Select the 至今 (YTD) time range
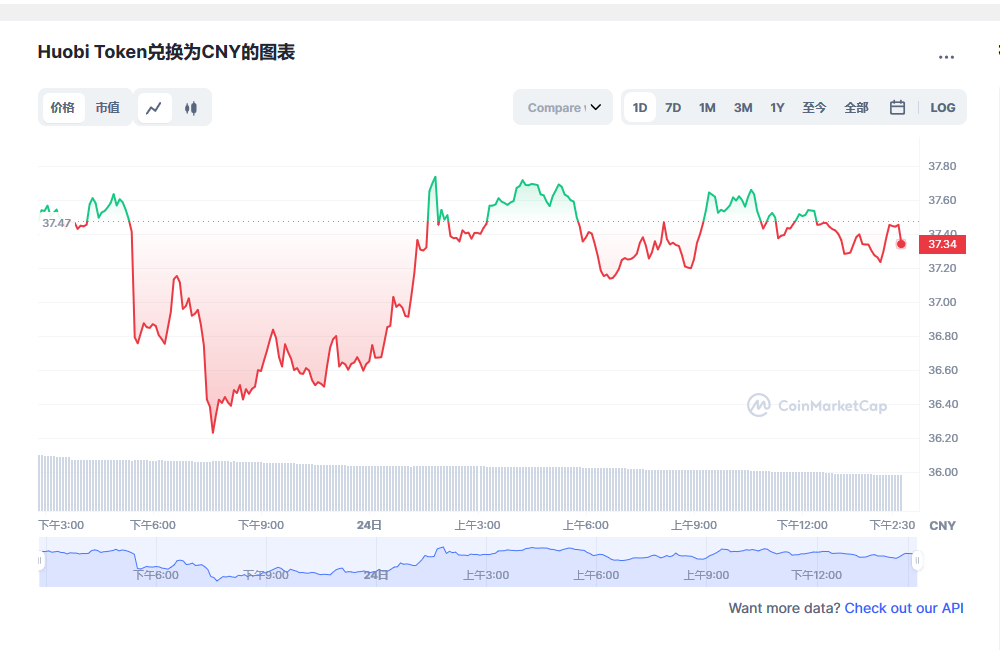Screen dimensions: 1000x650 tap(814, 108)
